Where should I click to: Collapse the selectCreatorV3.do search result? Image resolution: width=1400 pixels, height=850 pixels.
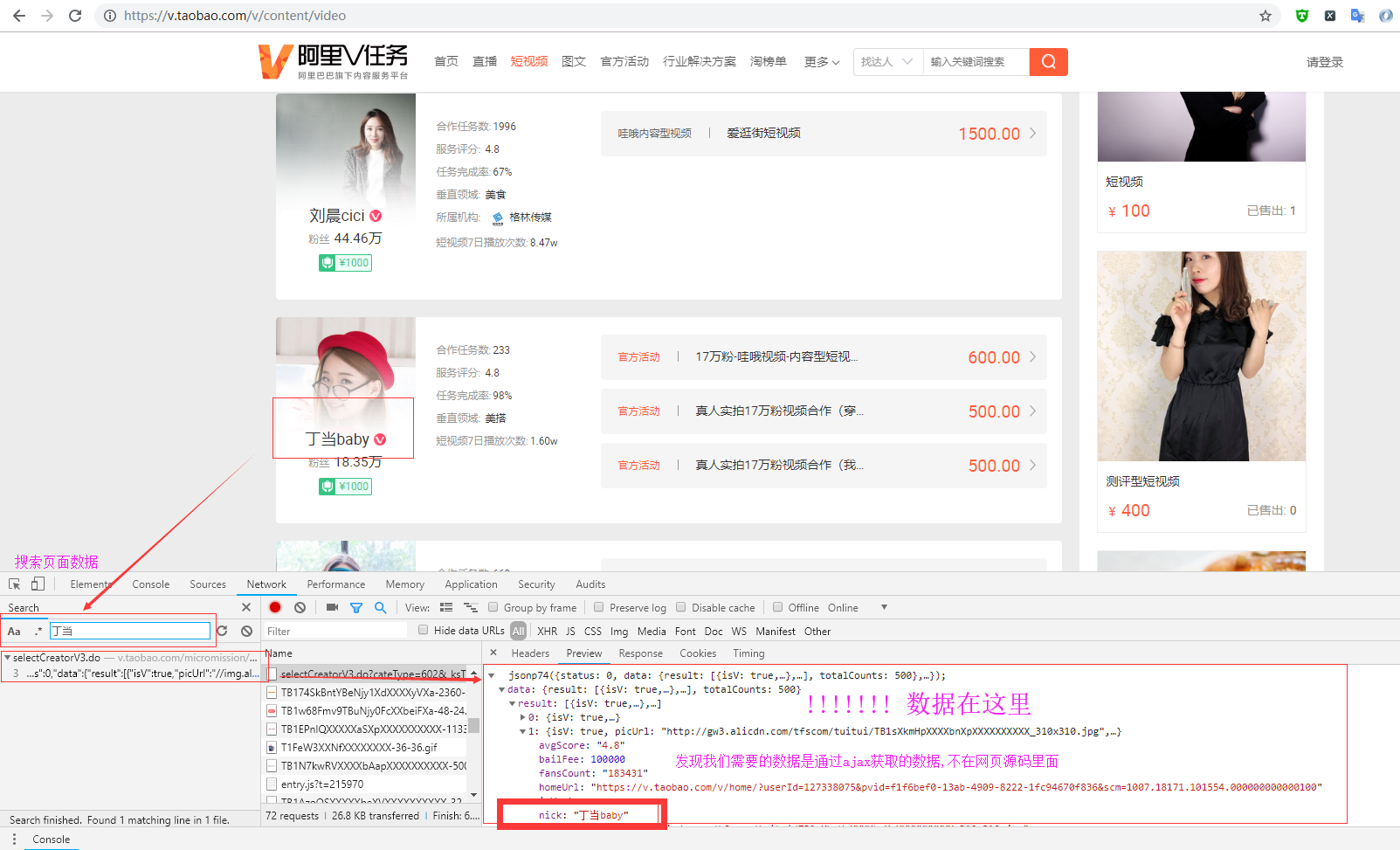pos(7,658)
